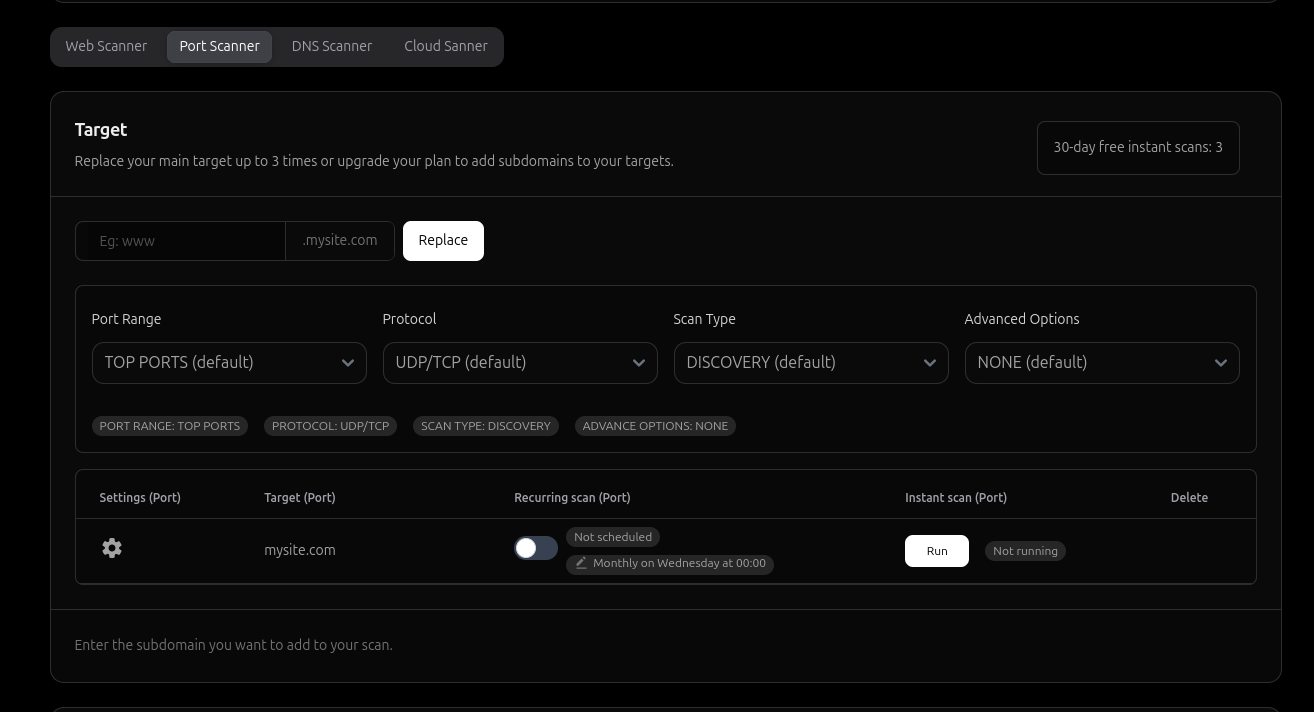Image resolution: width=1314 pixels, height=712 pixels.
Task: Open the Scan Type dropdown
Action: (x=811, y=362)
